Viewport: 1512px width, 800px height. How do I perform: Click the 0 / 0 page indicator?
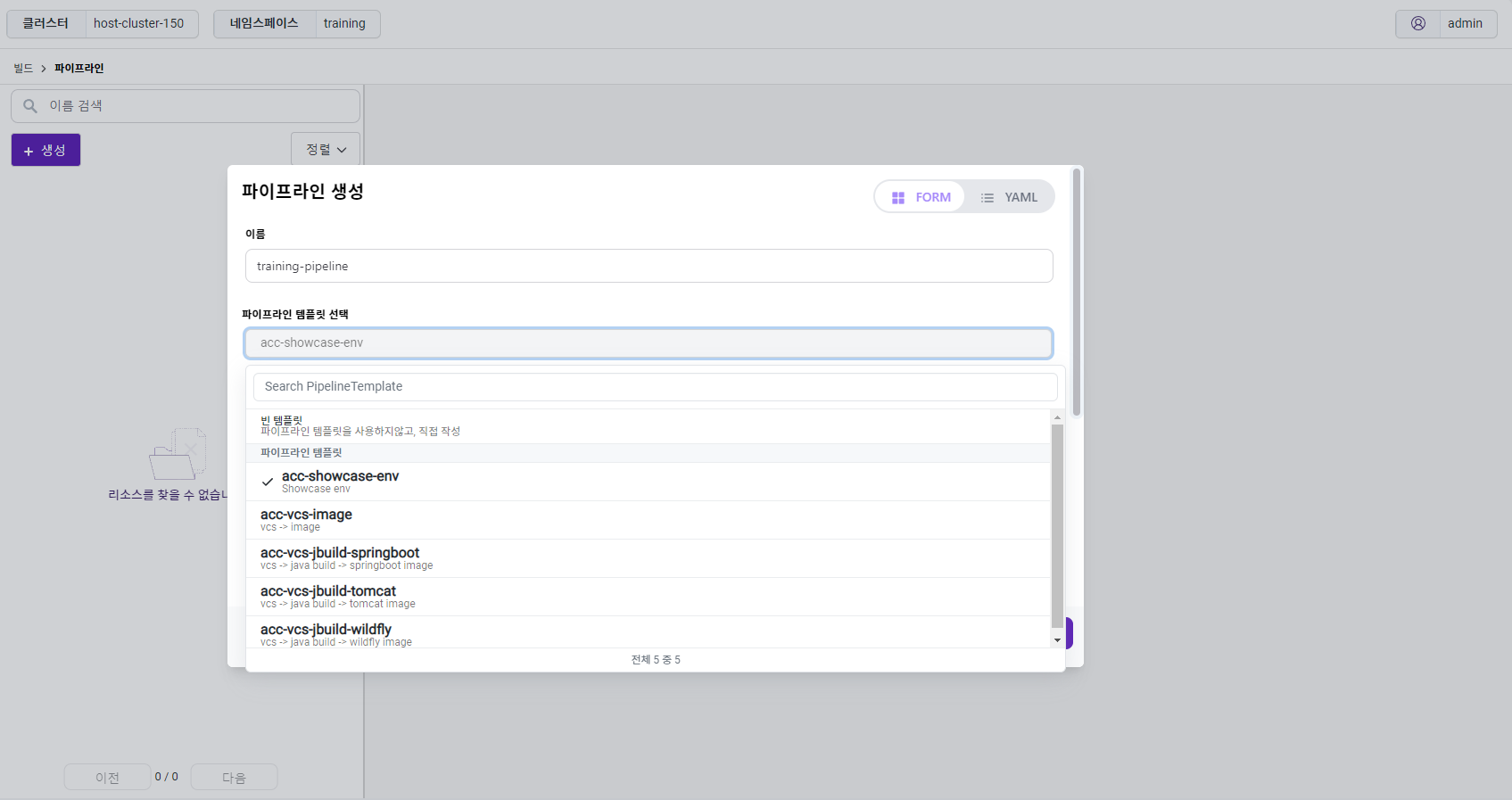click(167, 777)
